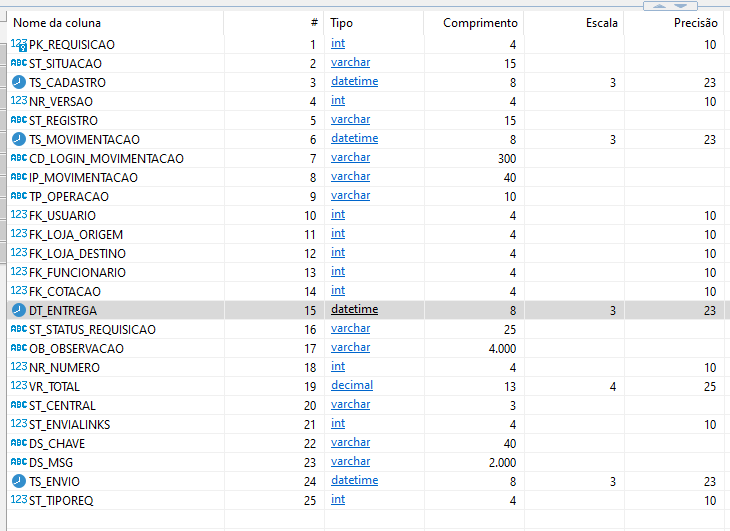Select the DS_MSG column name
Screen dimensions: 730x531
point(51,463)
